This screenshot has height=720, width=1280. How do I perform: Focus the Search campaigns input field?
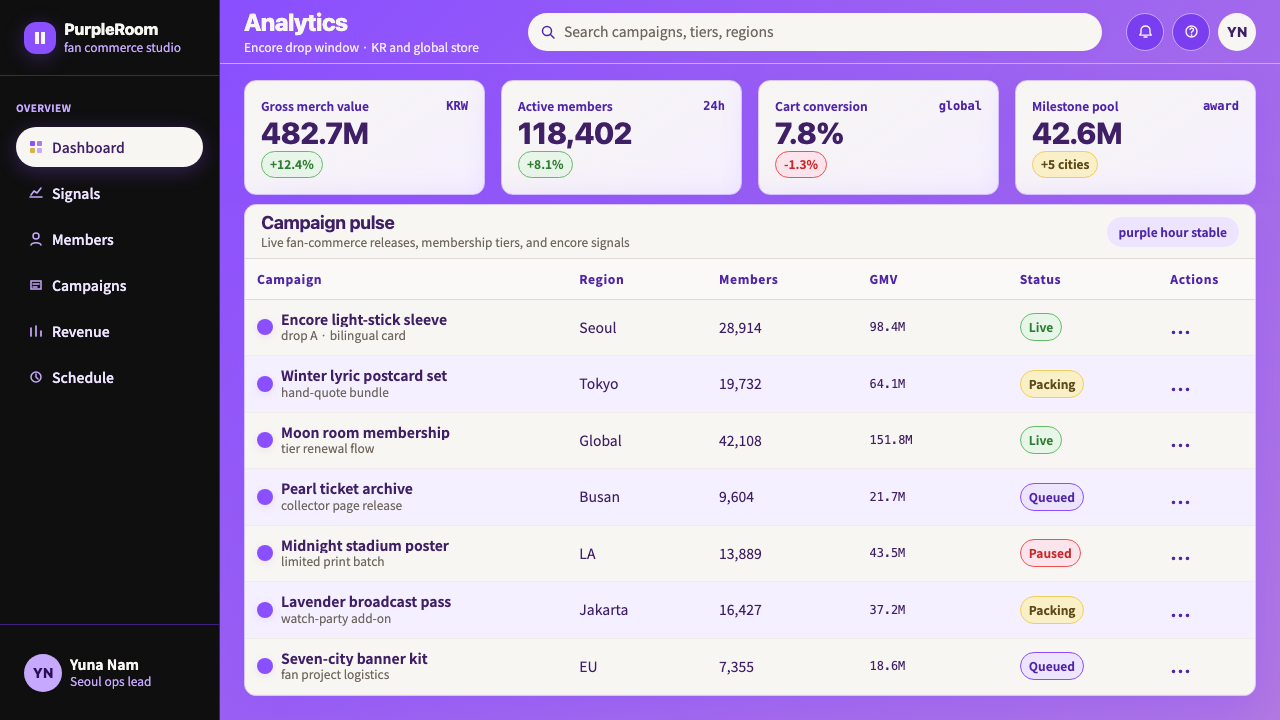815,32
